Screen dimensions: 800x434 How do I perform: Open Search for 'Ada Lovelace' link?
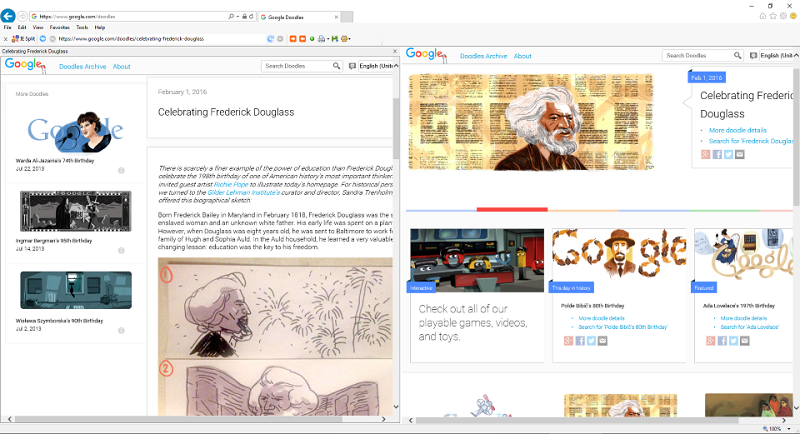pyautogui.click(x=749, y=327)
